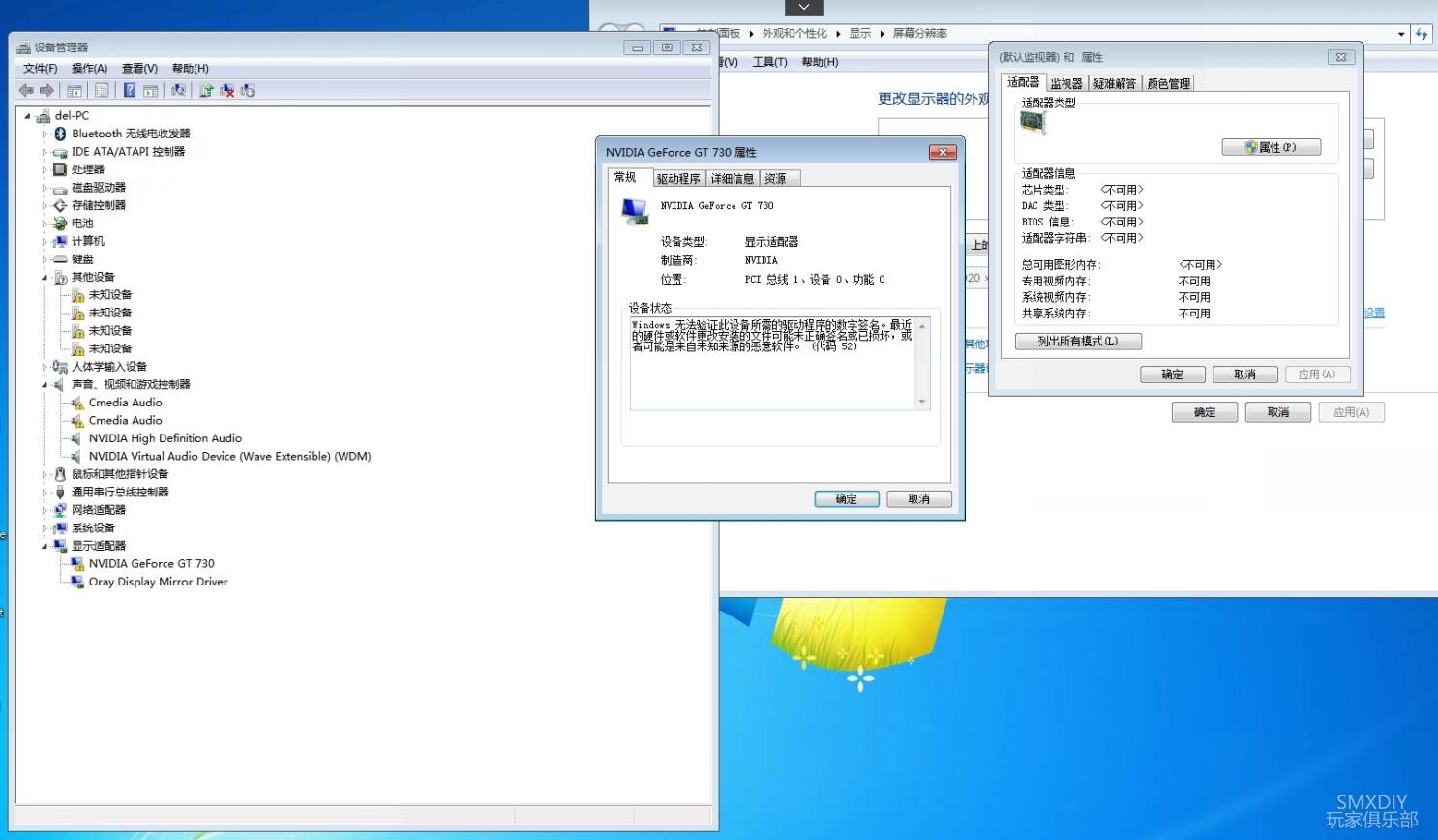
Task: Collapse the 其他设备 node
Action: click(x=45, y=278)
